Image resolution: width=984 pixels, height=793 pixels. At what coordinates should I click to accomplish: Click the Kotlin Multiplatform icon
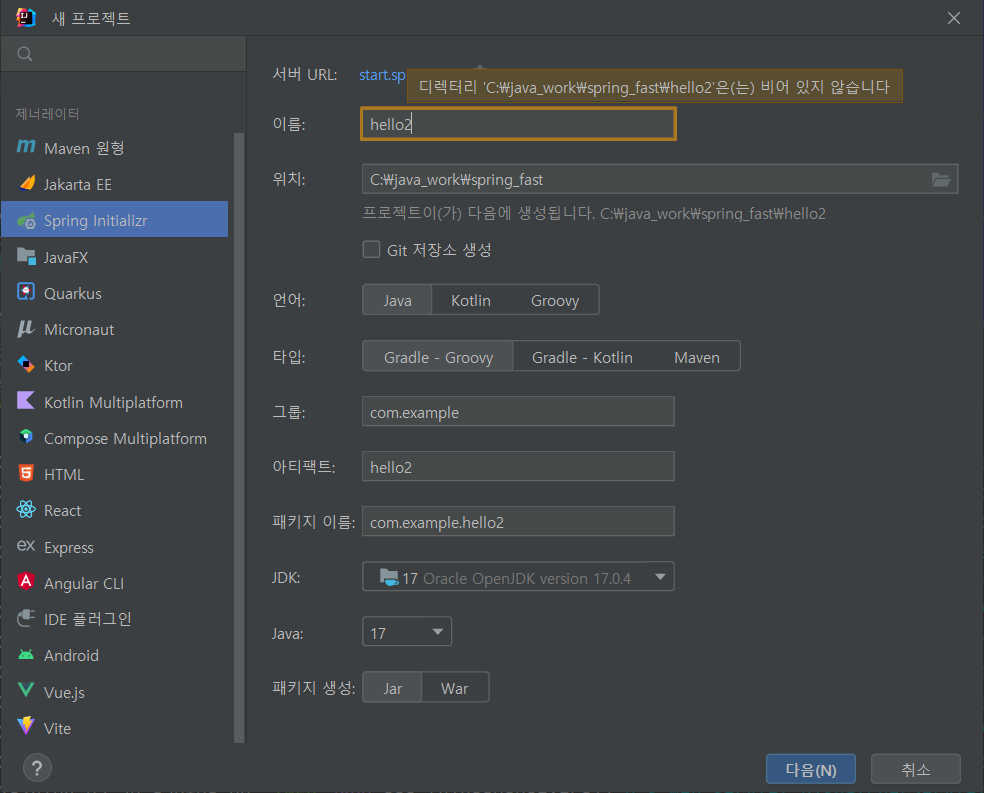click(x=26, y=401)
